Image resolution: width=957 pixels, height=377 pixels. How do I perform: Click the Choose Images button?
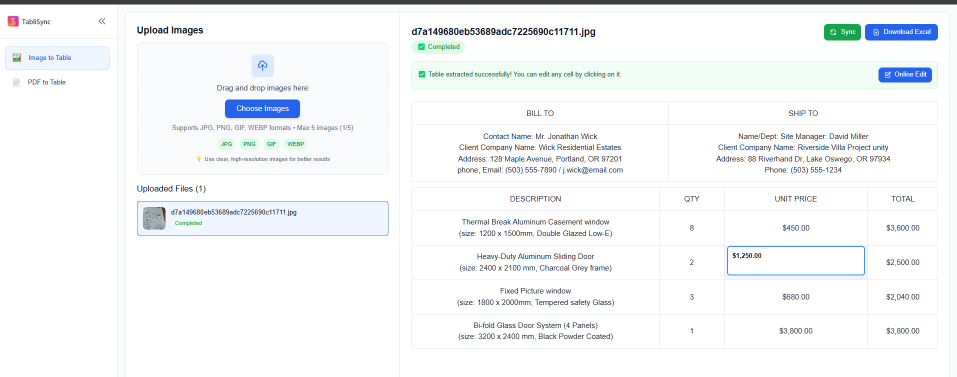click(262, 109)
